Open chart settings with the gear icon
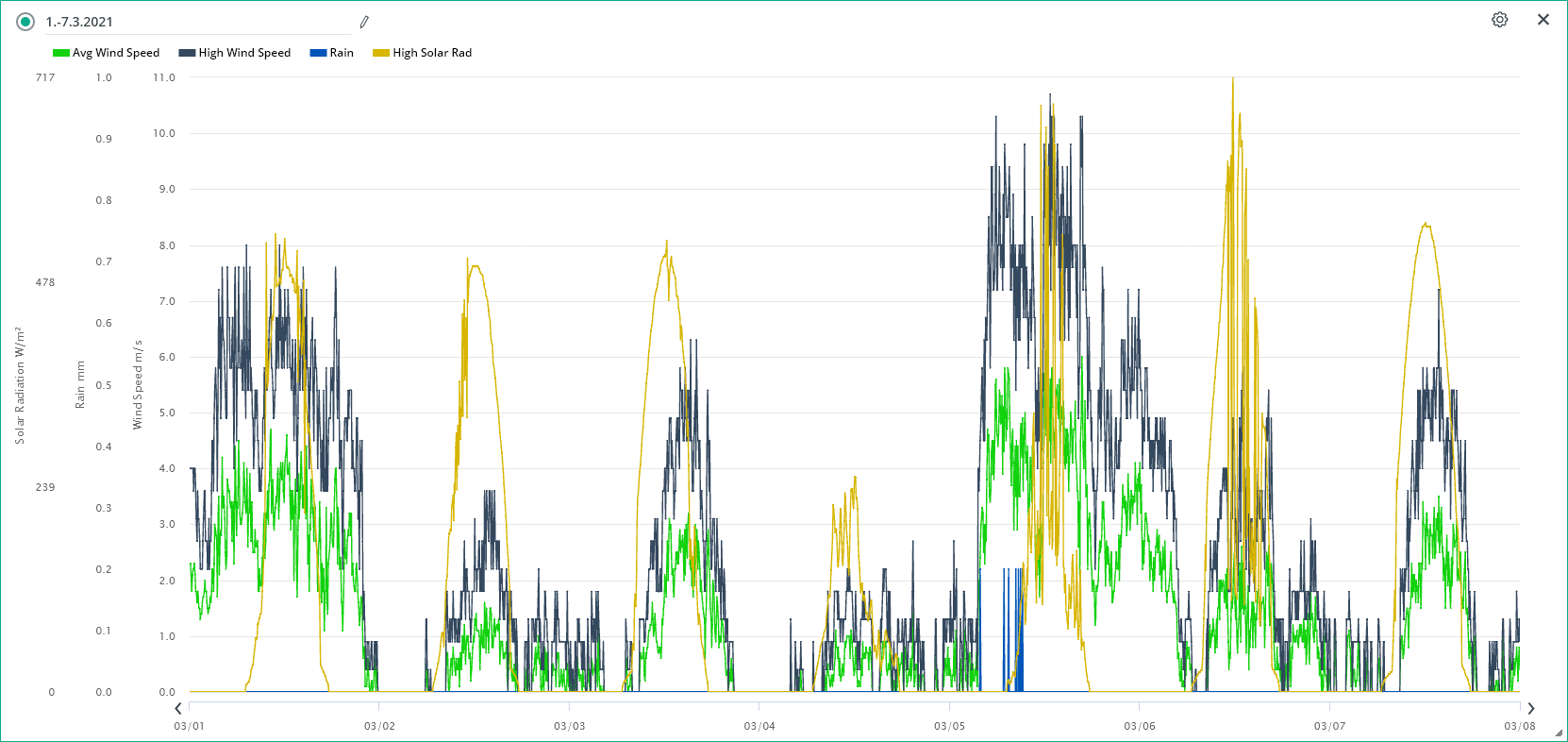Image resolution: width=1568 pixels, height=742 pixels. [x=1499, y=20]
